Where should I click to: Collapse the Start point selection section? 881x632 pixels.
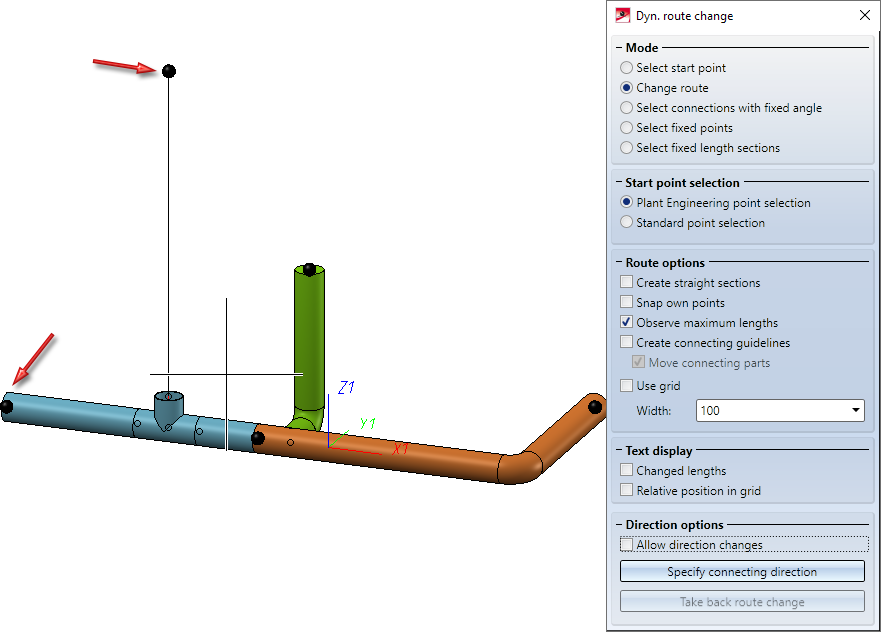[x=619, y=183]
